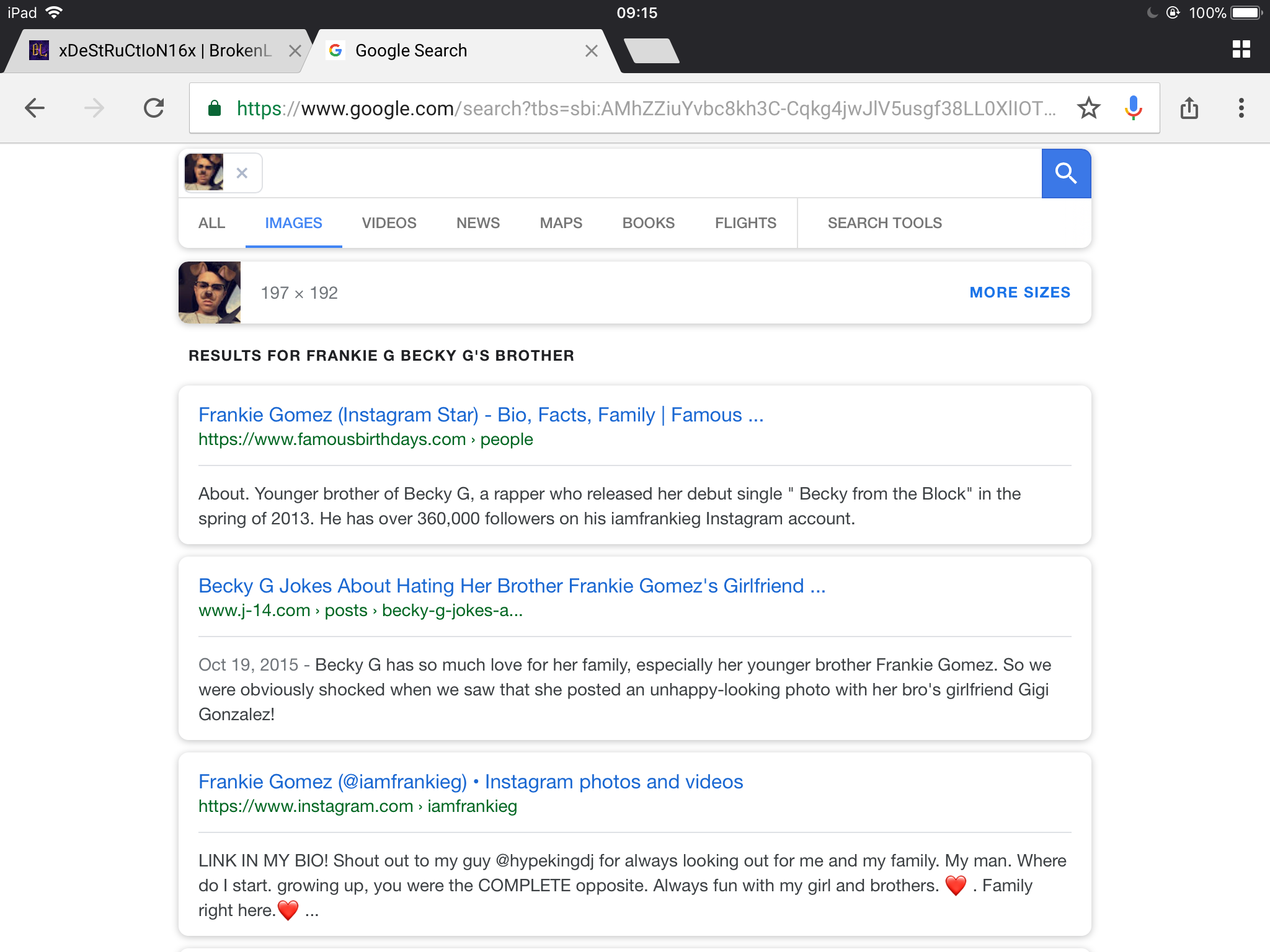Select the VIDEOS search tab
The image size is (1270, 952).
(x=389, y=223)
